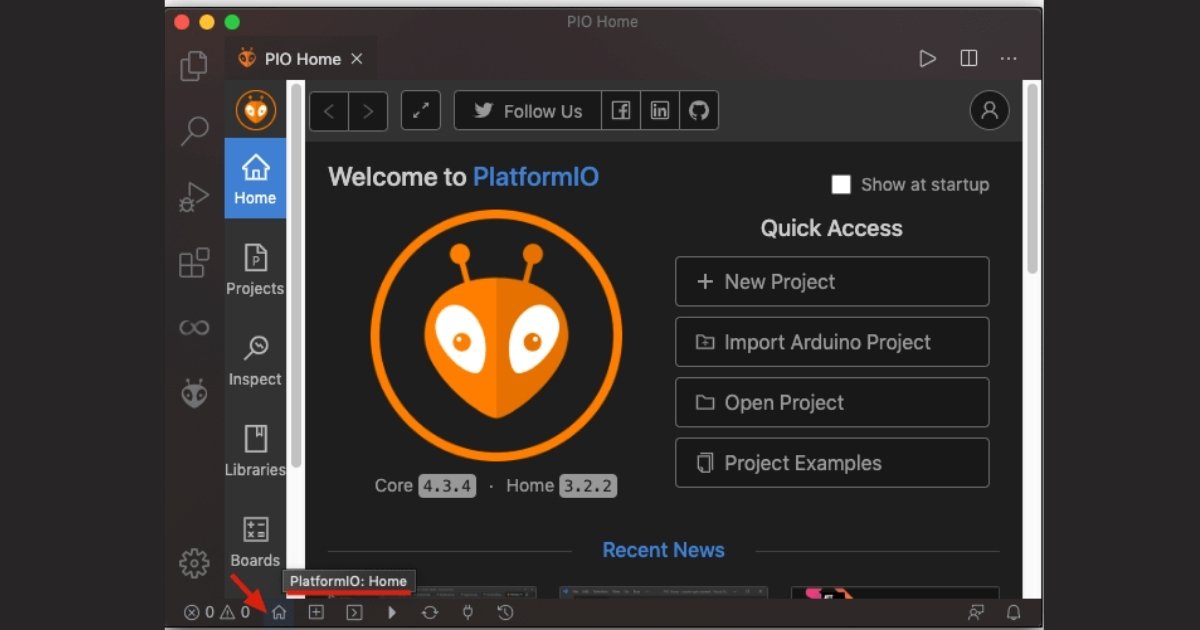Open the account profile icon
The width and height of the screenshot is (1200, 630).
coord(990,111)
